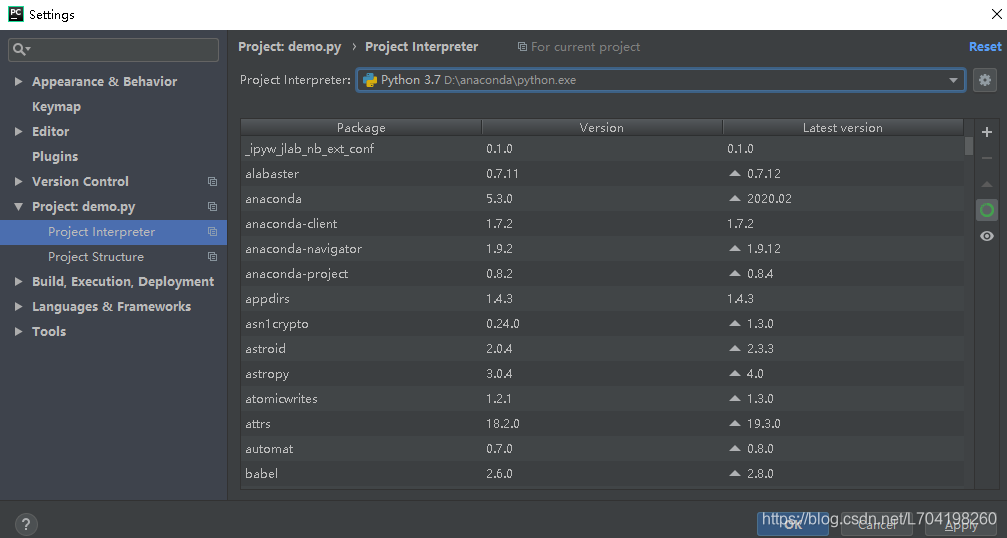Screen dimensions: 1007x538
Task: Click Project: demo.py breadcrumb
Action: [290, 47]
